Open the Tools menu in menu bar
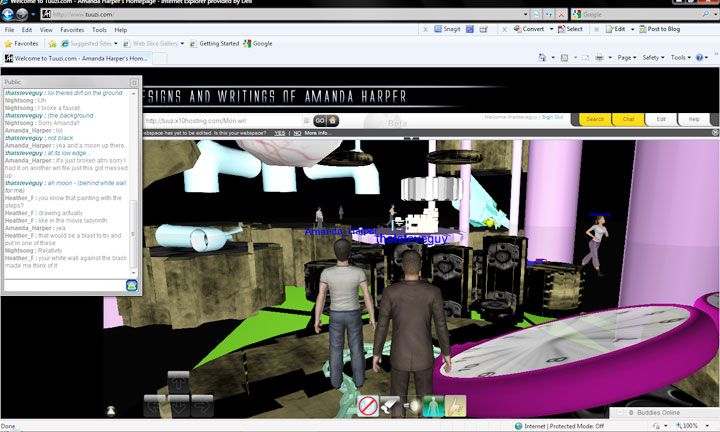 pyautogui.click(x=98, y=30)
